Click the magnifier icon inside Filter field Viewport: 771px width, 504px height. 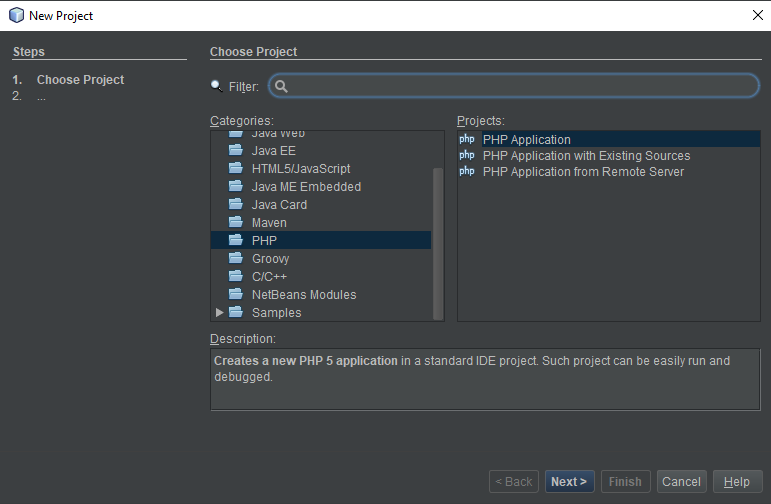click(x=281, y=87)
